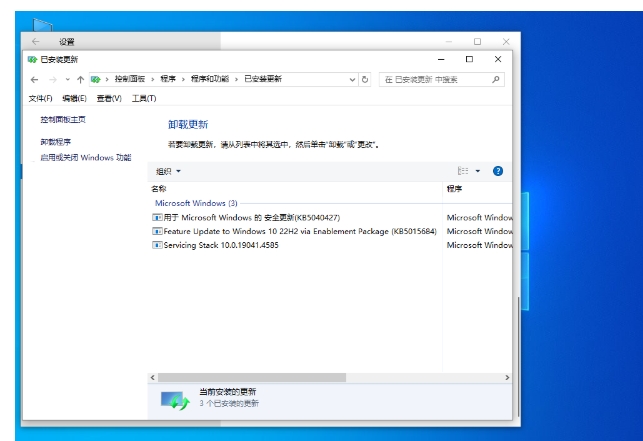Click the change view layout icon
The width and height of the screenshot is (643, 441).
click(463, 171)
